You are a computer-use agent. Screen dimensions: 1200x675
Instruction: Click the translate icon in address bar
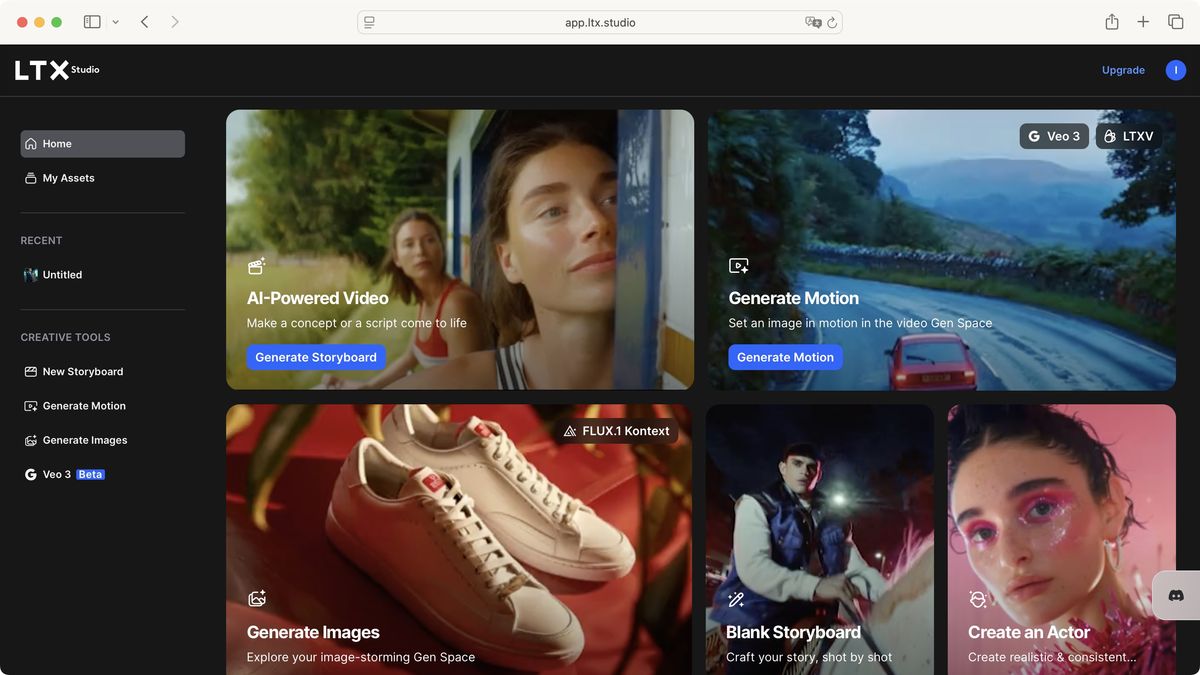coord(813,22)
